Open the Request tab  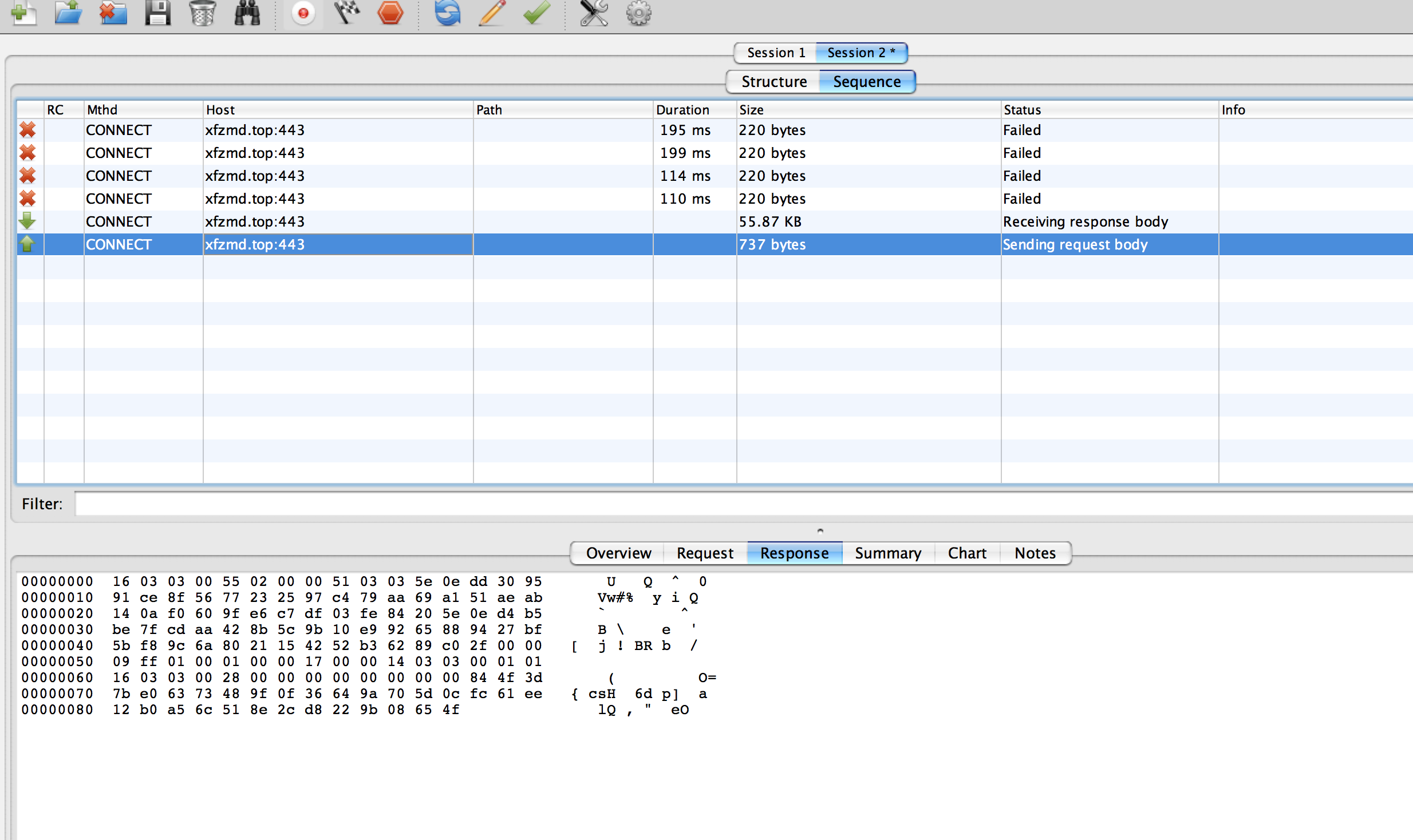pos(704,553)
